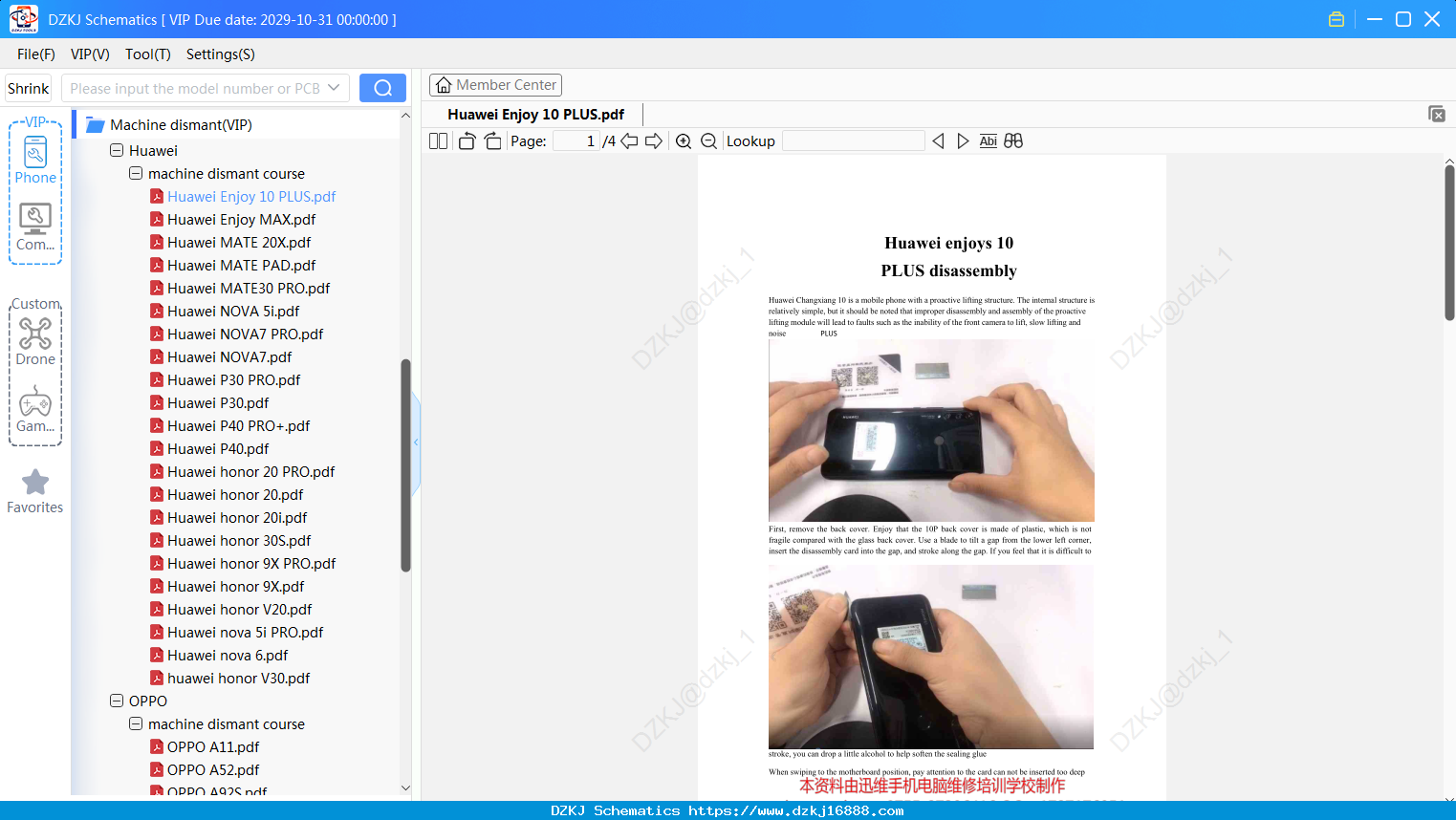Toggle two-page view layout icon
Image resolution: width=1456 pixels, height=820 pixels.
(x=438, y=141)
